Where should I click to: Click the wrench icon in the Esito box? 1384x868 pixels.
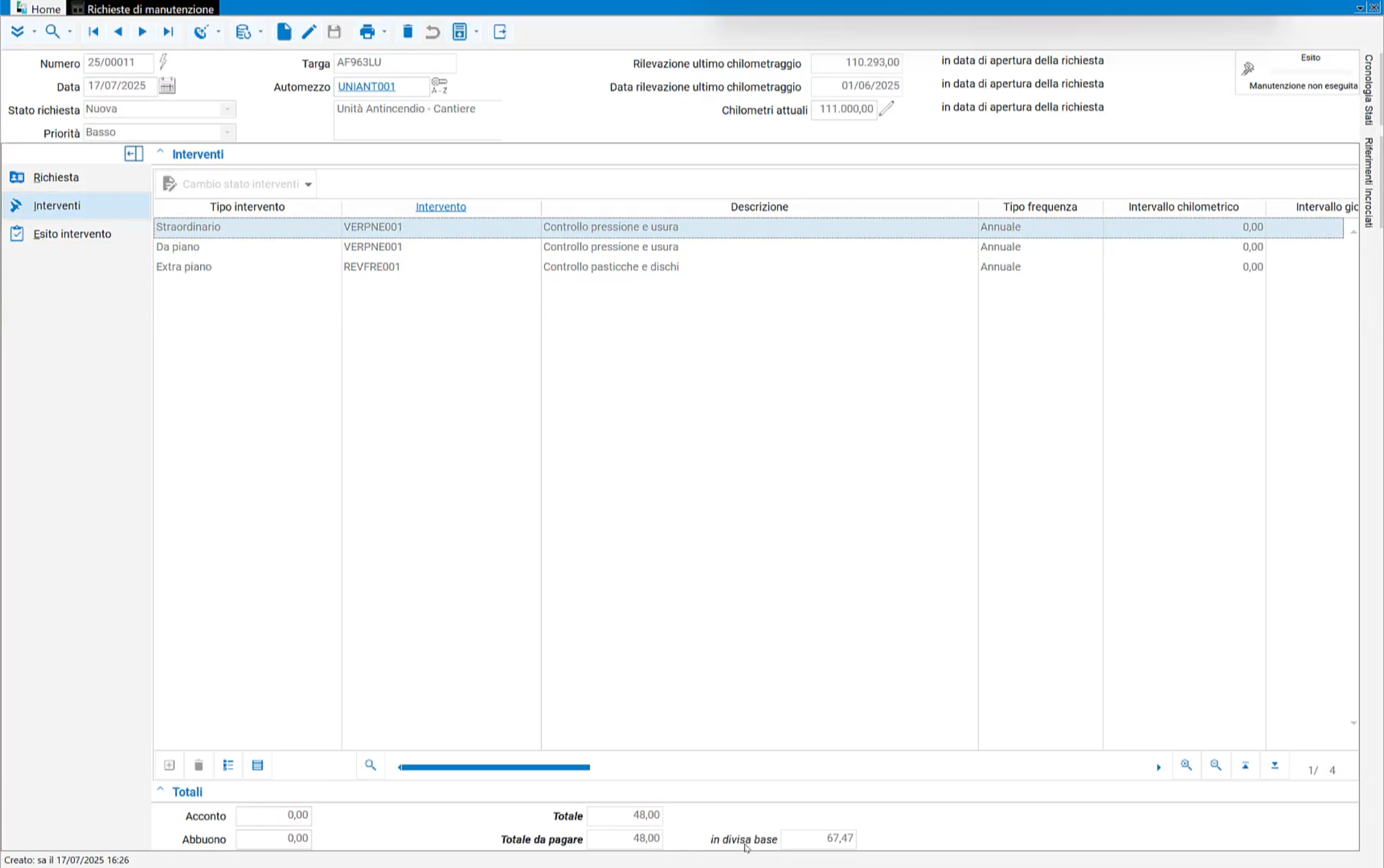(1248, 69)
